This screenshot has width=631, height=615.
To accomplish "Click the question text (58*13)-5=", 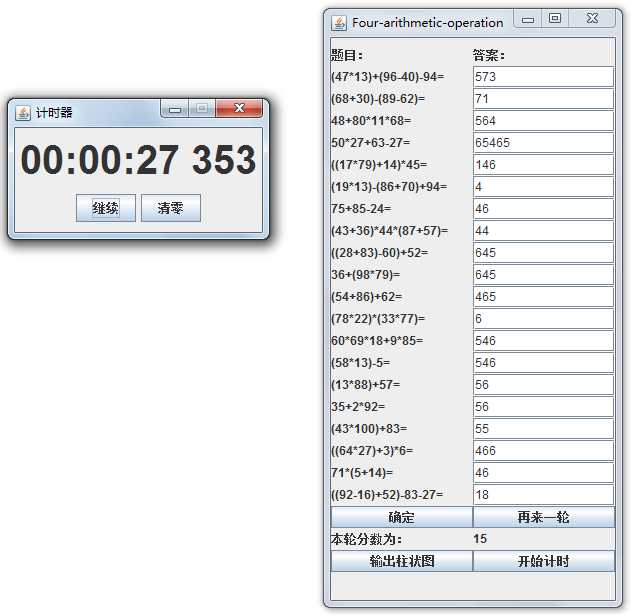I will (x=361, y=363).
